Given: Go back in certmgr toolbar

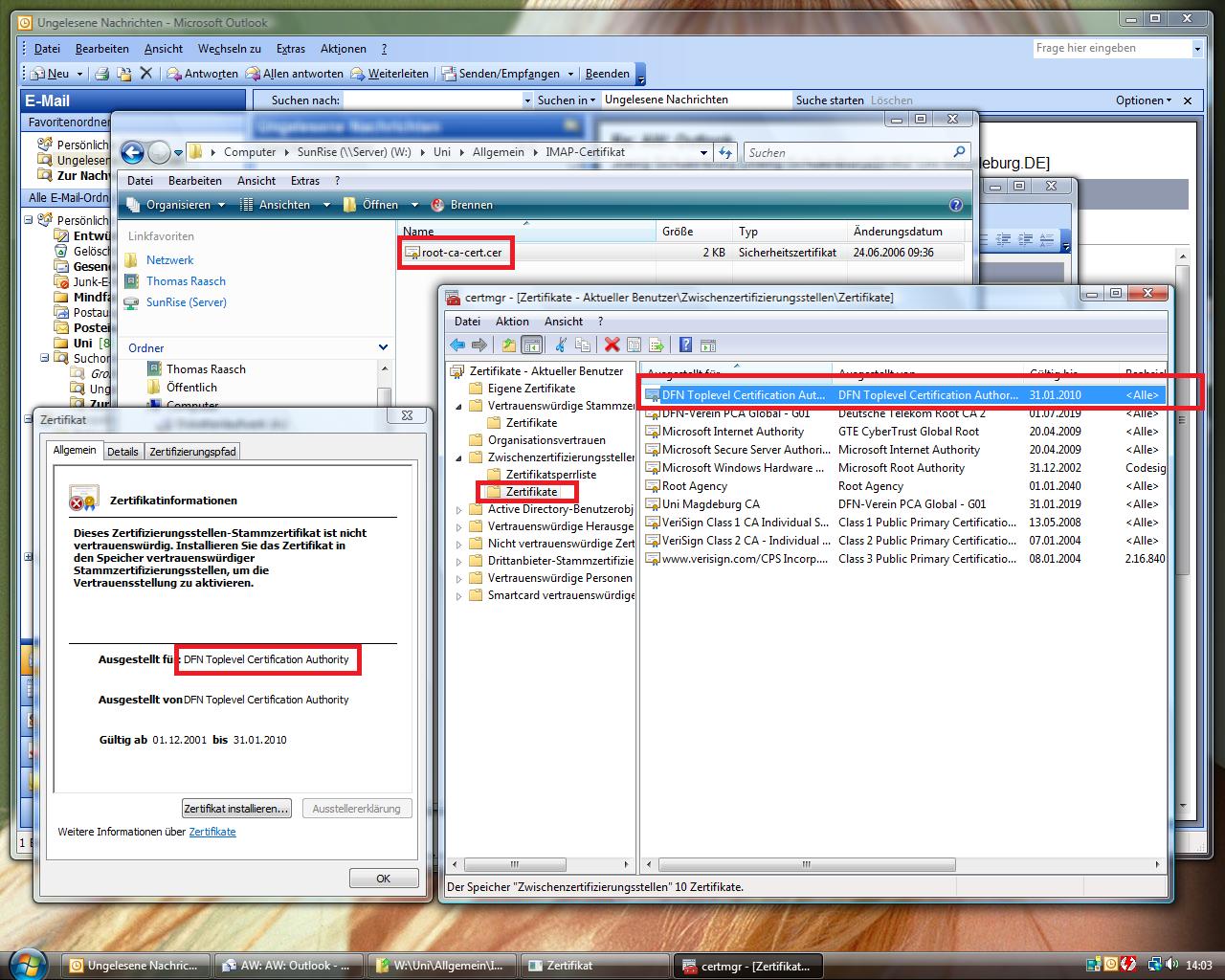Looking at the screenshot, I should point(457,345).
